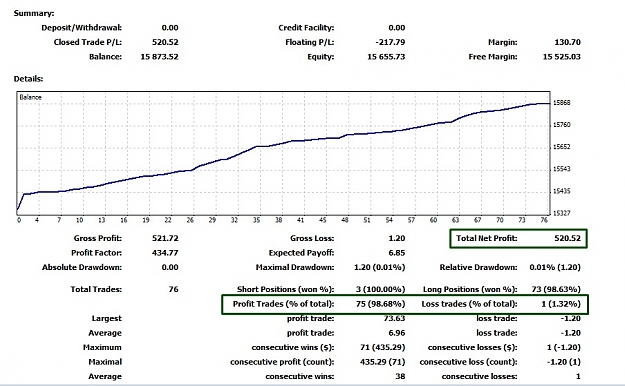625x386 pixels.
Task: Click the Total Trades value 76
Action: (173, 289)
